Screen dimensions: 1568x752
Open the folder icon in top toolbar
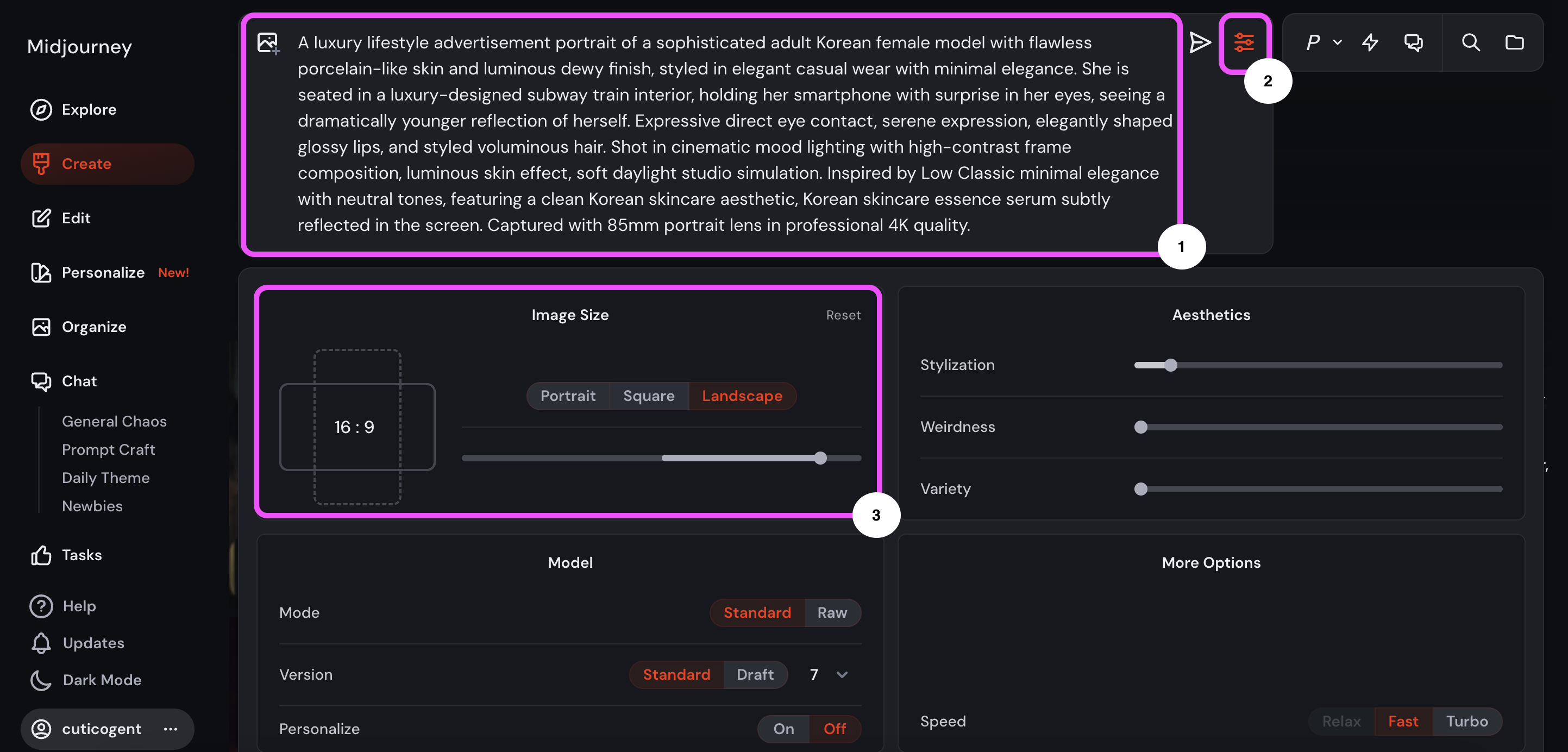[1514, 42]
